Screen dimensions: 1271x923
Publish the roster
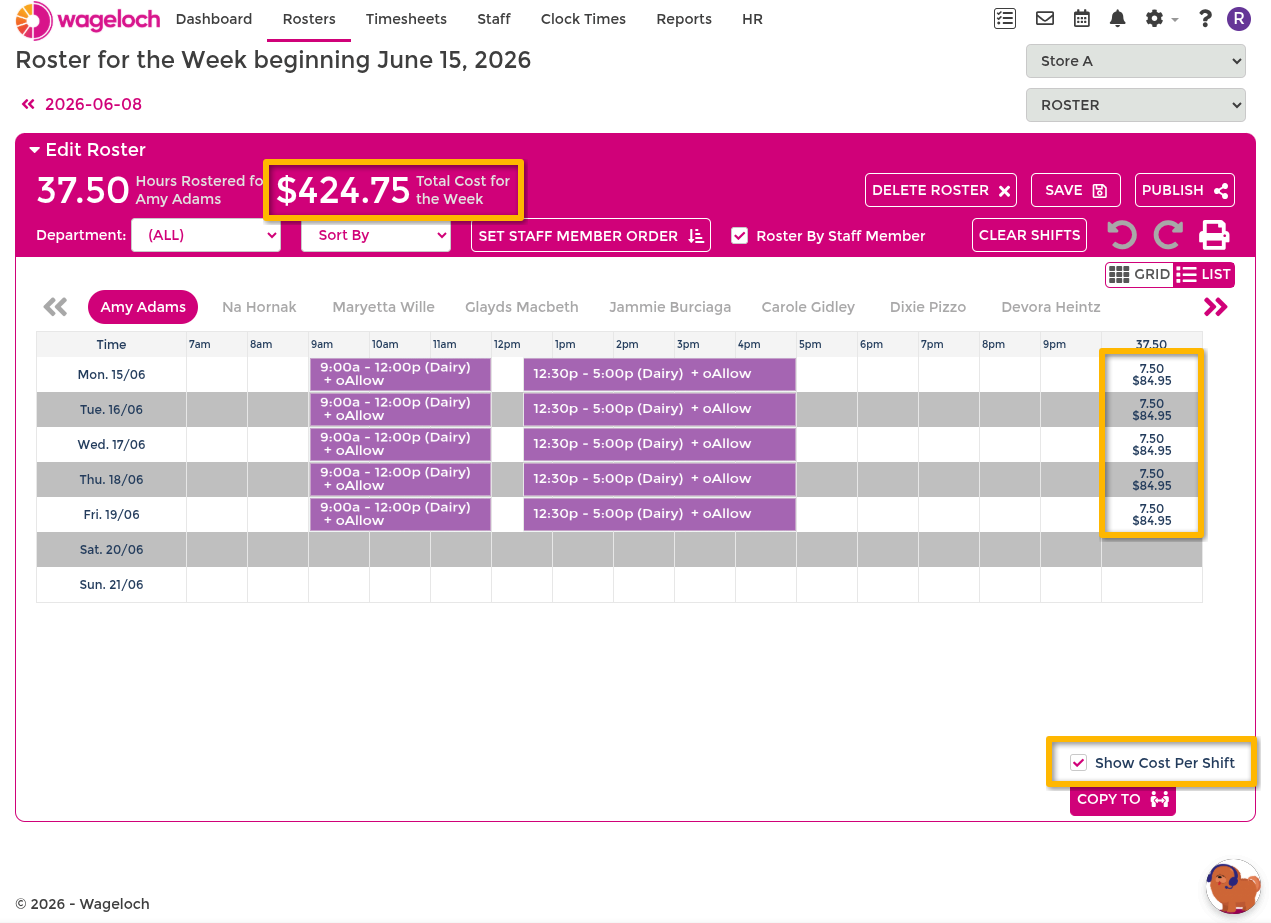click(x=1184, y=190)
